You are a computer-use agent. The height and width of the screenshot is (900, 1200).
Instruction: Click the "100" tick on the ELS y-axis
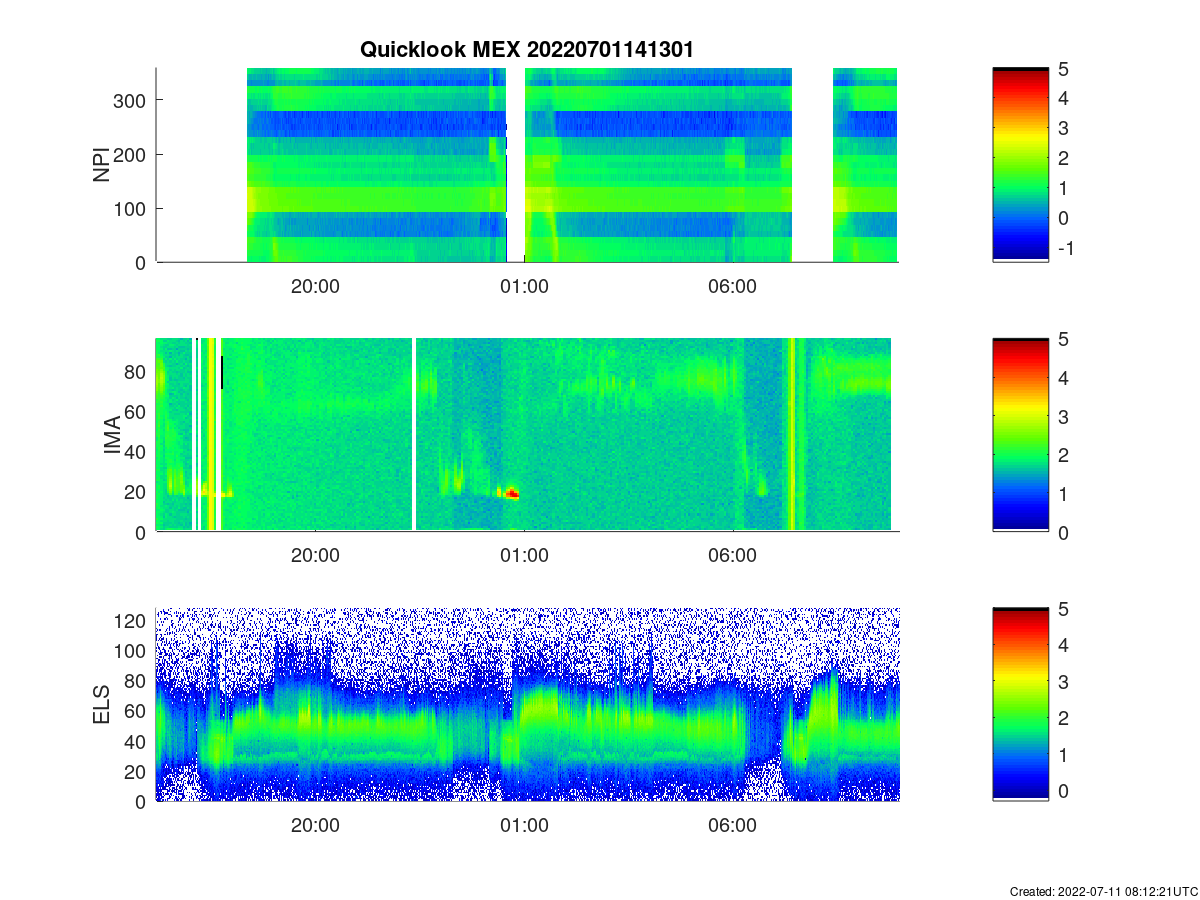pyautogui.click(x=132, y=651)
